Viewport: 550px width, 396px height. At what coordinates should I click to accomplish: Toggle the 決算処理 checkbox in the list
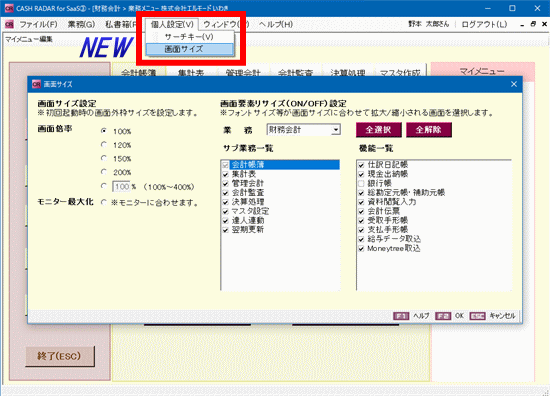225,202
